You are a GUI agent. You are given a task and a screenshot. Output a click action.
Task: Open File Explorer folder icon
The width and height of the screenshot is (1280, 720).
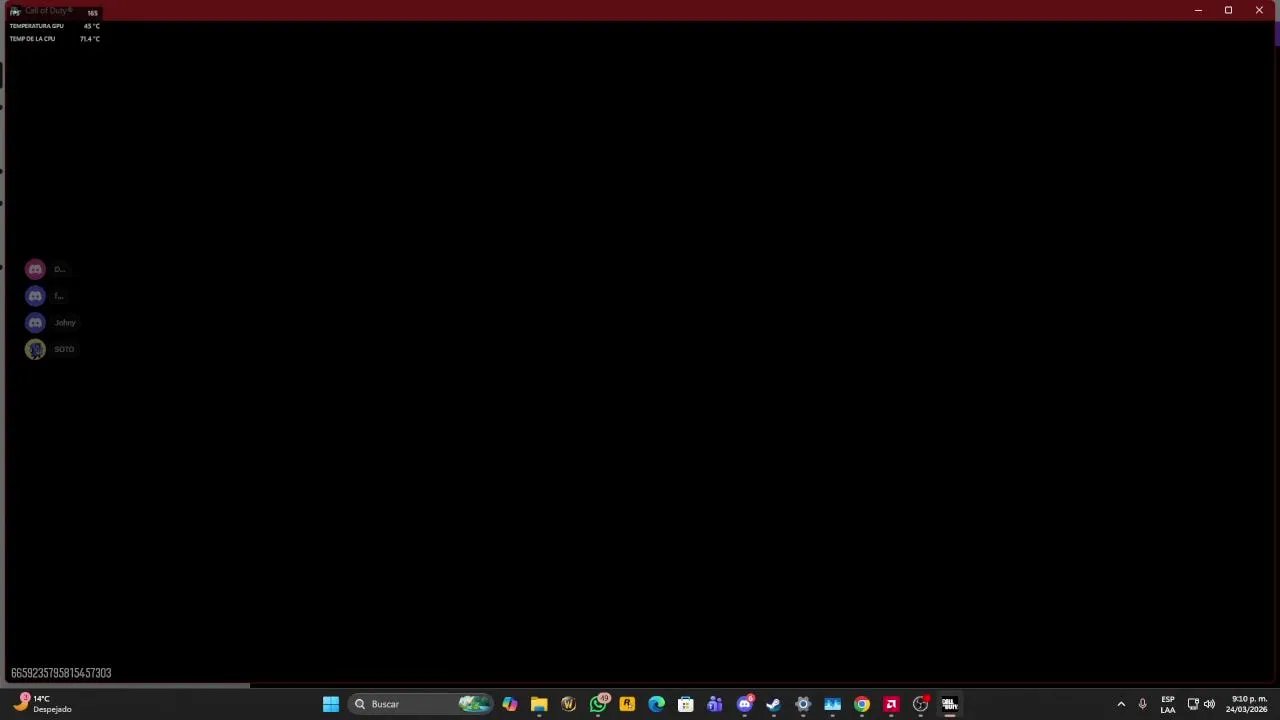click(x=539, y=704)
